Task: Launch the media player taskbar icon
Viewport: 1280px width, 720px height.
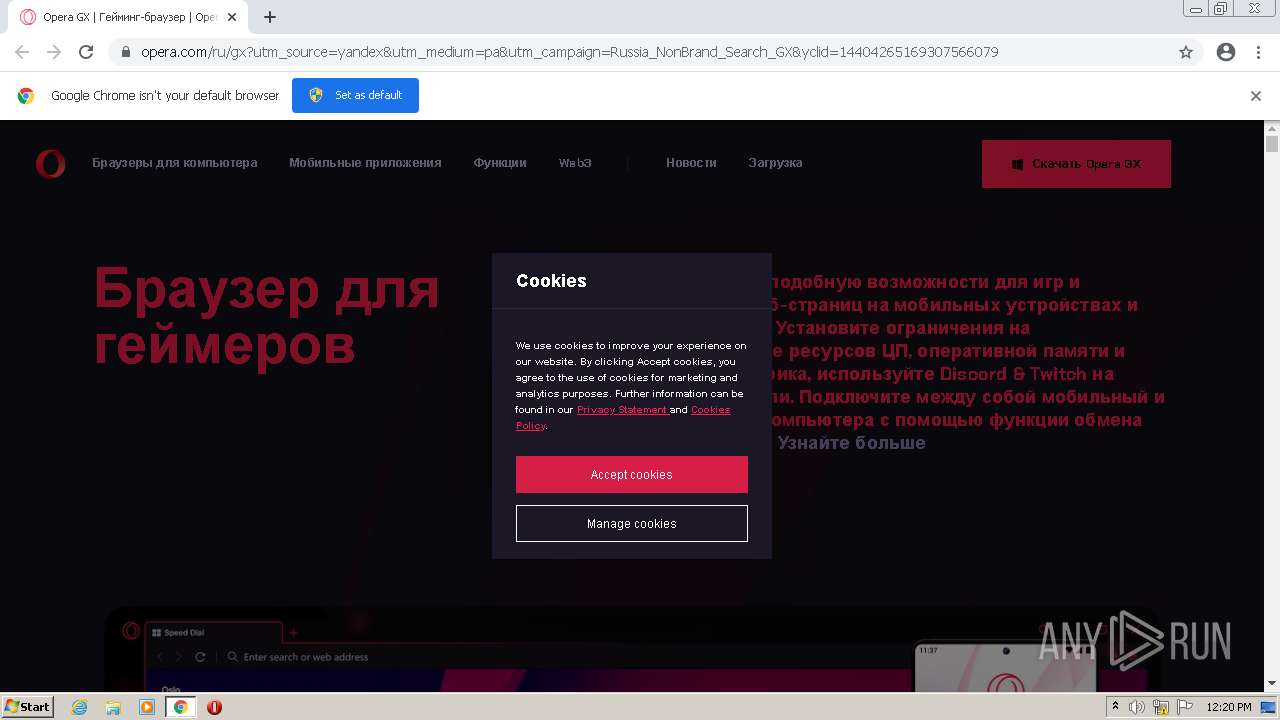Action: tap(147, 707)
